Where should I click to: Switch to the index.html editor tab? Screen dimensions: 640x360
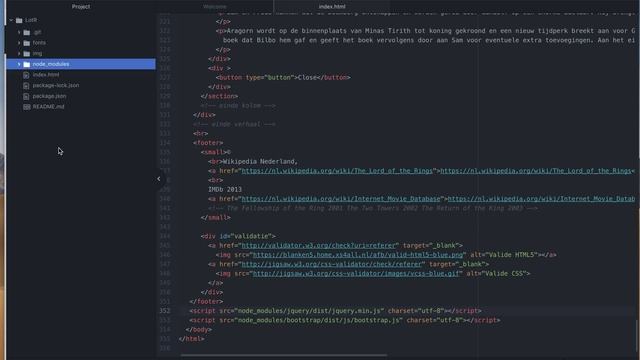332,7
